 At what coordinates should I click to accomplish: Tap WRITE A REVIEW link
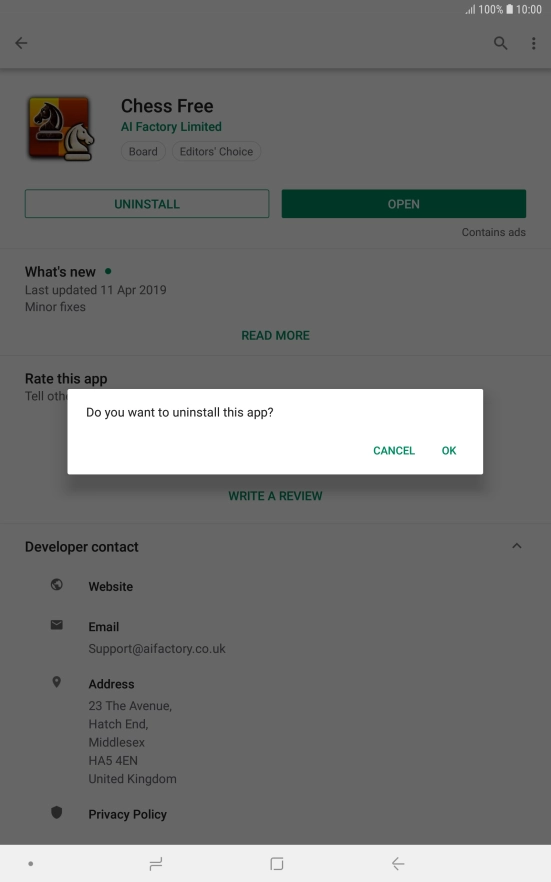click(x=276, y=496)
